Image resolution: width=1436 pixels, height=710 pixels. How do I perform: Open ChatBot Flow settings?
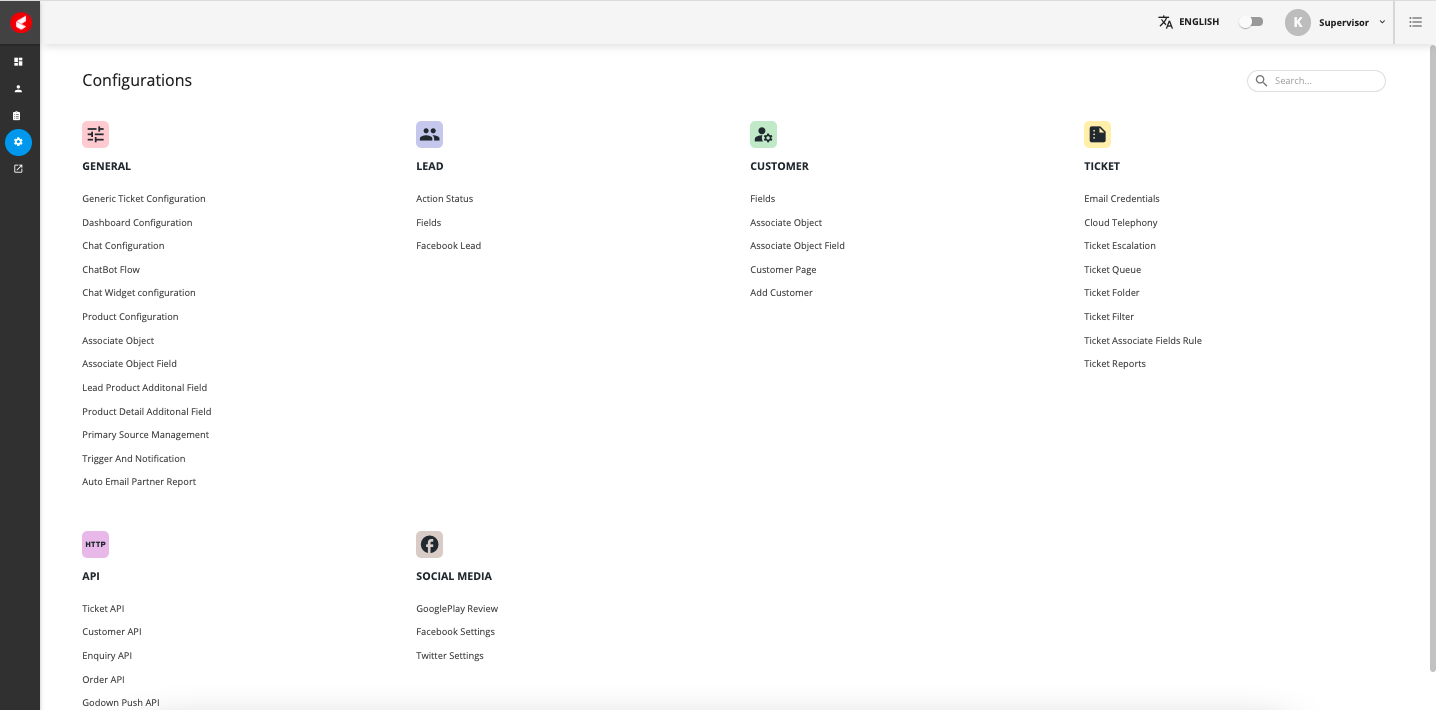point(111,270)
